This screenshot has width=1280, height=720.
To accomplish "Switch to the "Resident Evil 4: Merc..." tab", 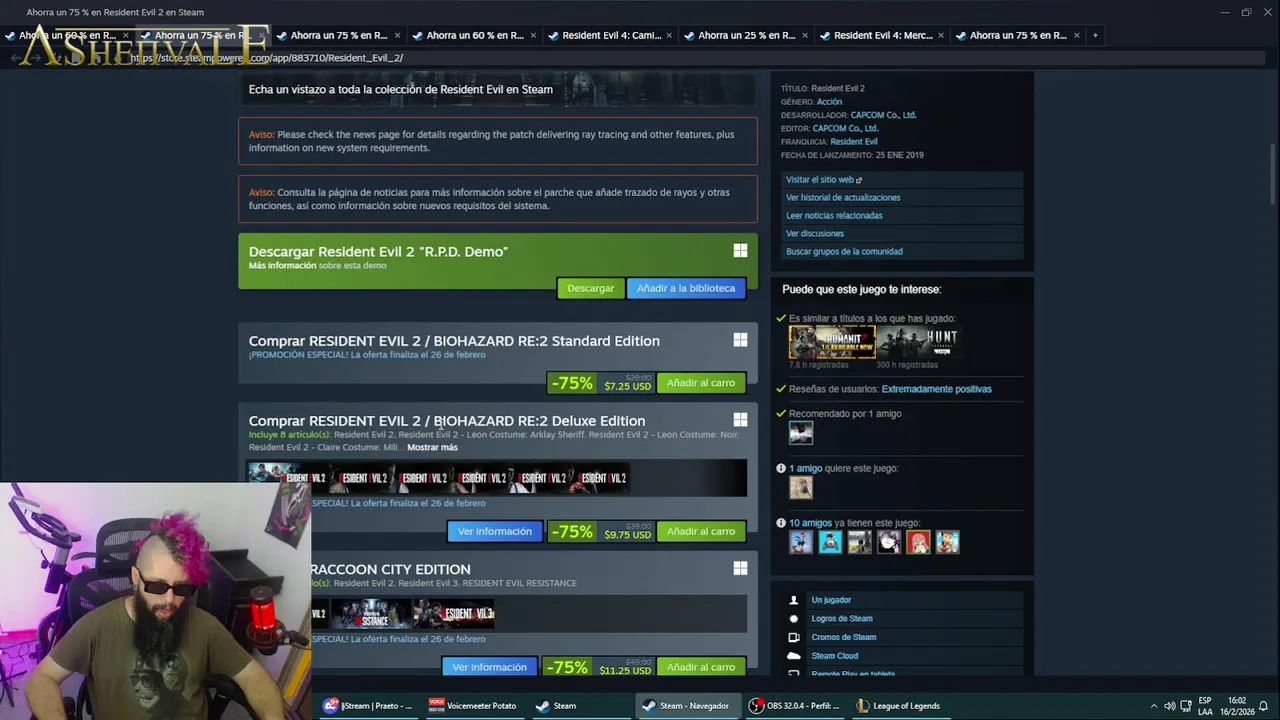I will [883, 35].
